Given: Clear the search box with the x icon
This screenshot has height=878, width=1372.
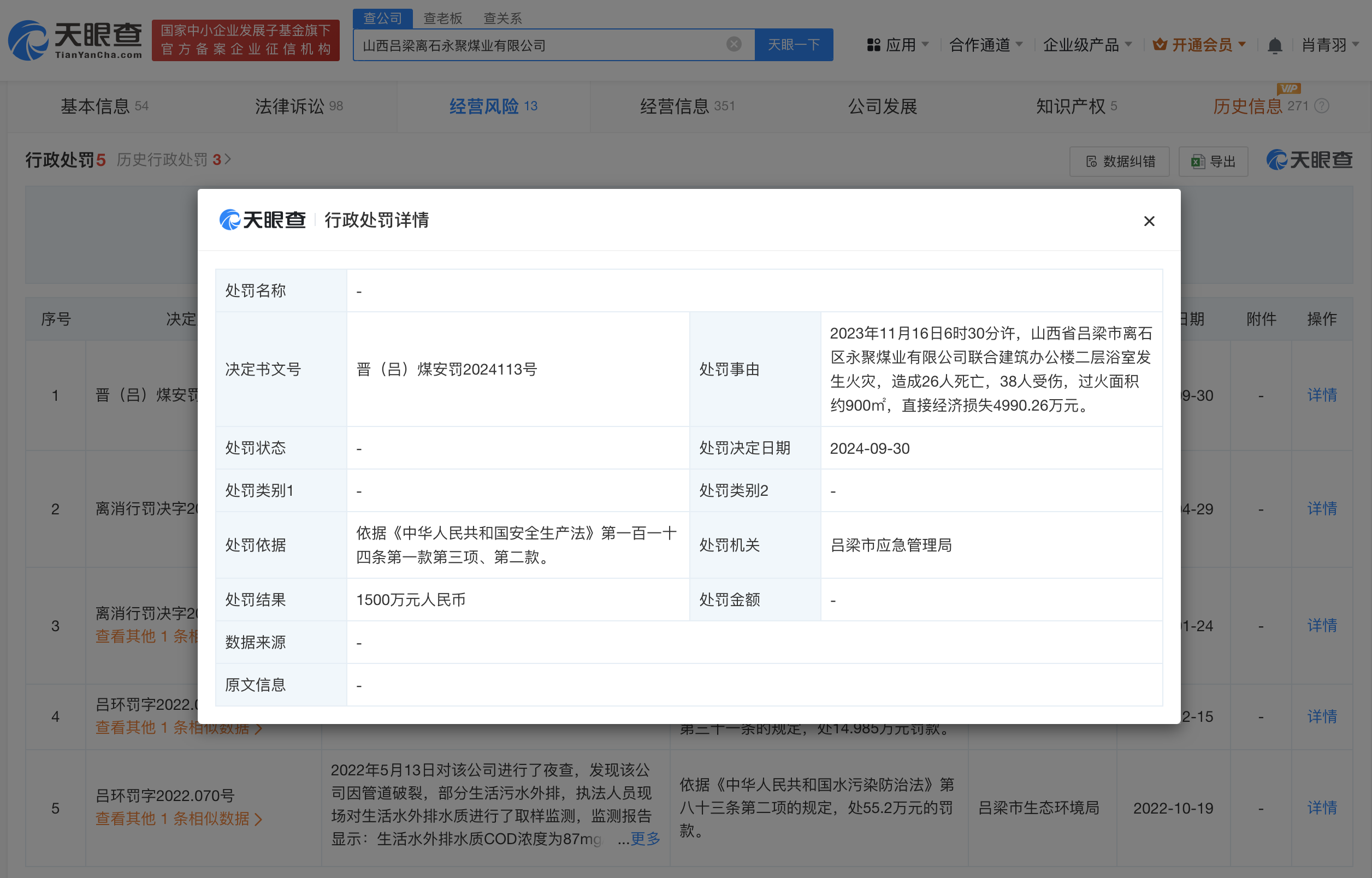Looking at the screenshot, I should pos(733,44).
